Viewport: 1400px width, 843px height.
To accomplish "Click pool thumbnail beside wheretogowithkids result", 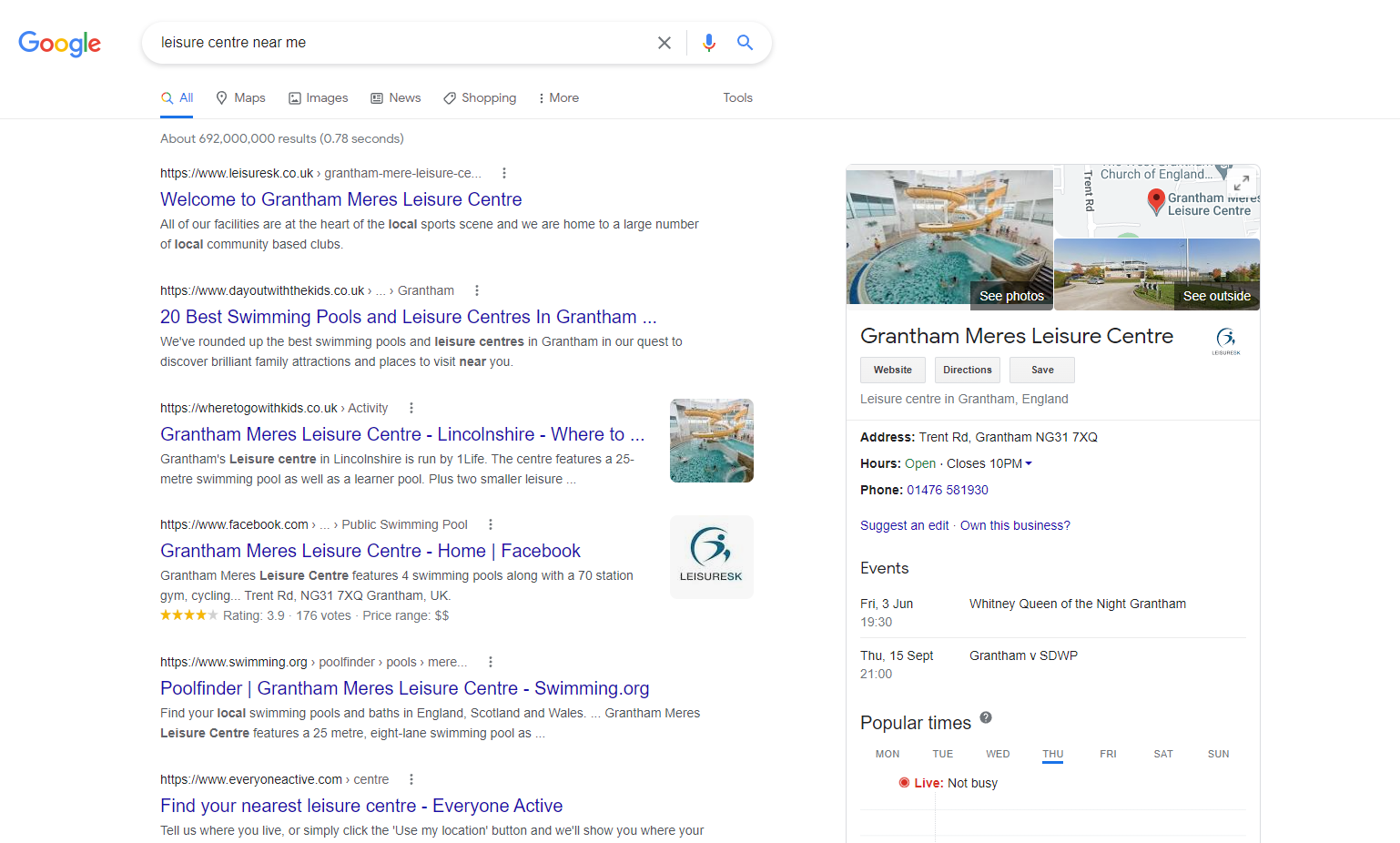I will pos(712,441).
